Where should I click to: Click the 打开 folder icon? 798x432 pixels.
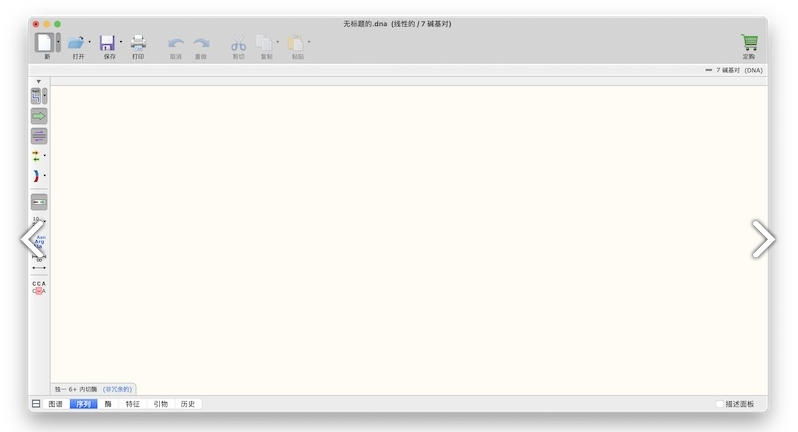pyautogui.click(x=76, y=43)
